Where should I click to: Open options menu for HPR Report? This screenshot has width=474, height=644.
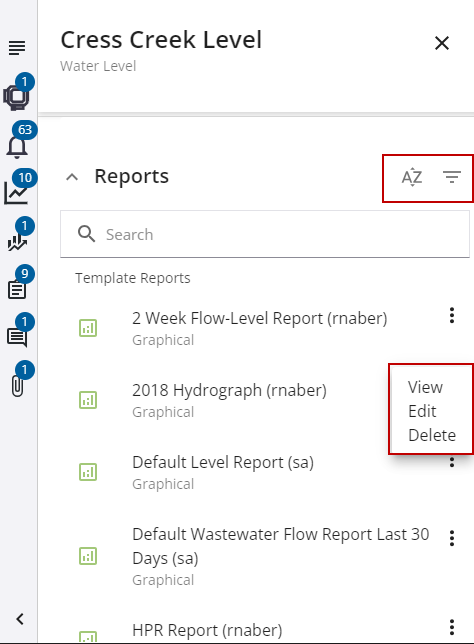(452, 627)
